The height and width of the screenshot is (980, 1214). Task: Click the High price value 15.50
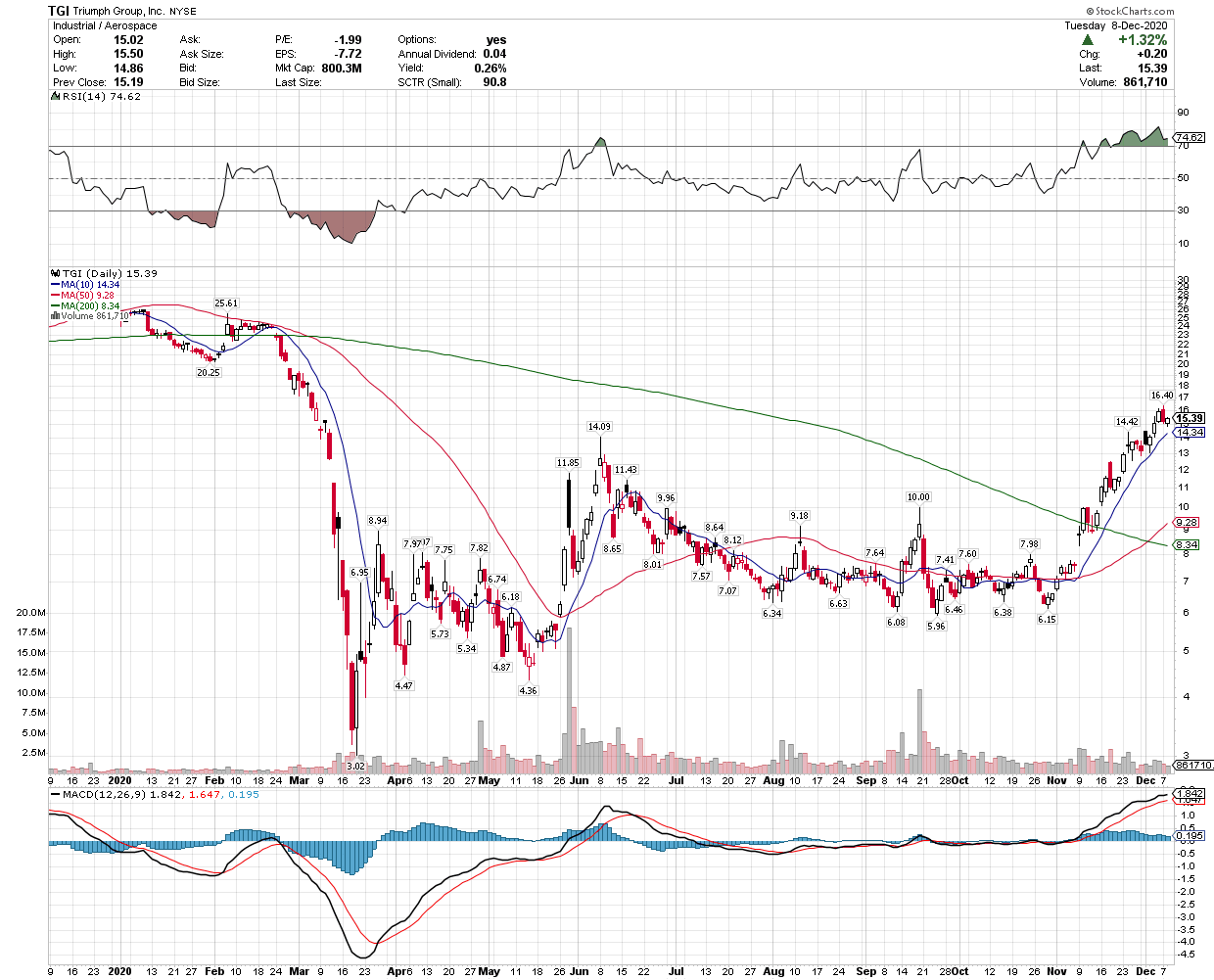point(128,54)
